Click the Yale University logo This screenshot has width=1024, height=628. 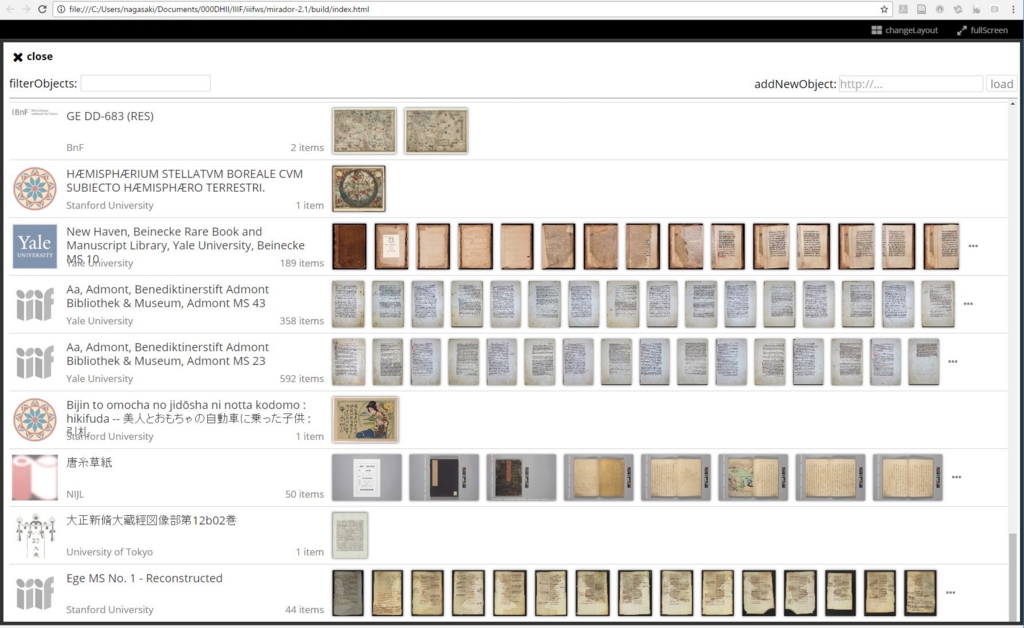(35, 246)
